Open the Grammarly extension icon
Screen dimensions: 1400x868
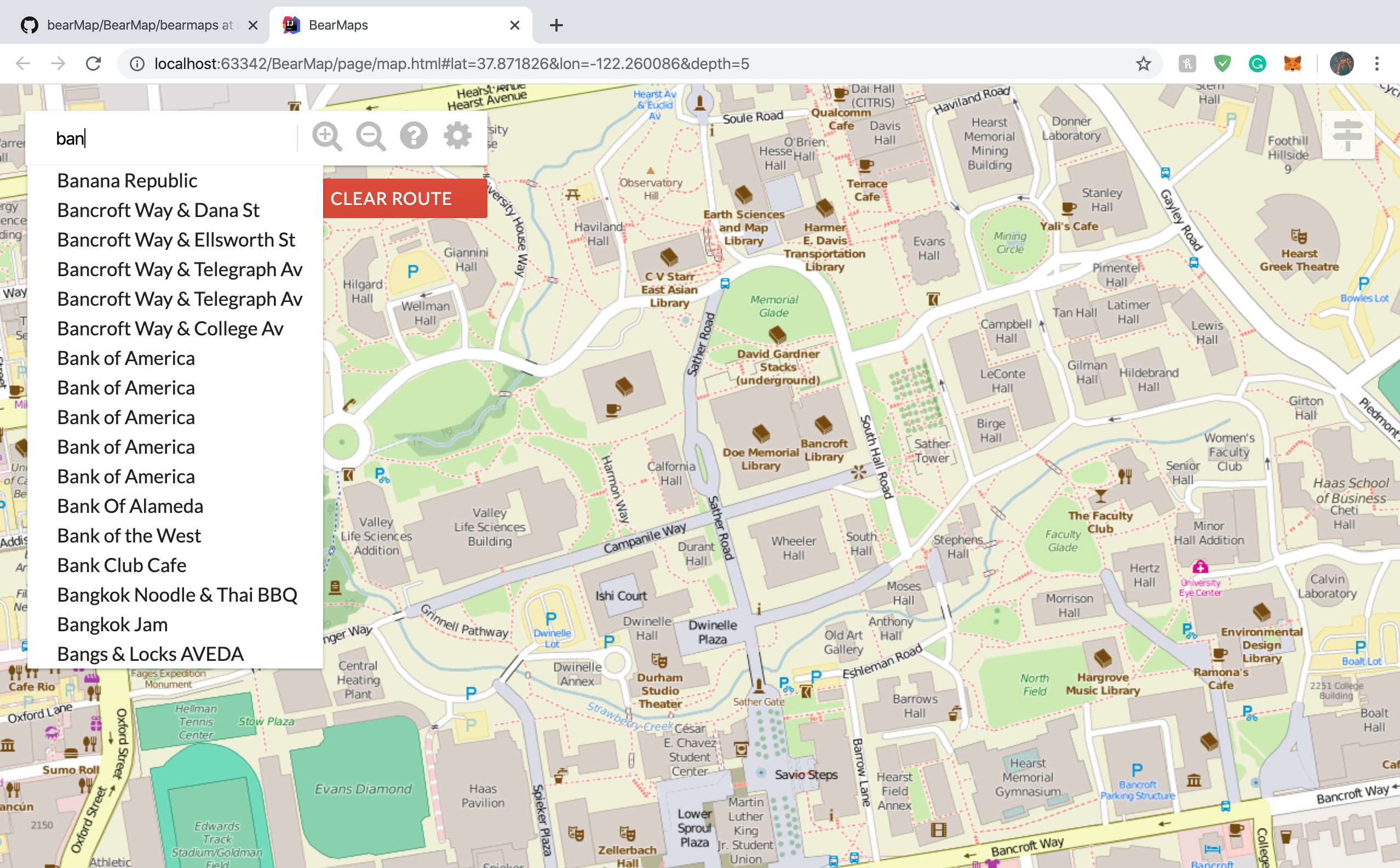1257,63
